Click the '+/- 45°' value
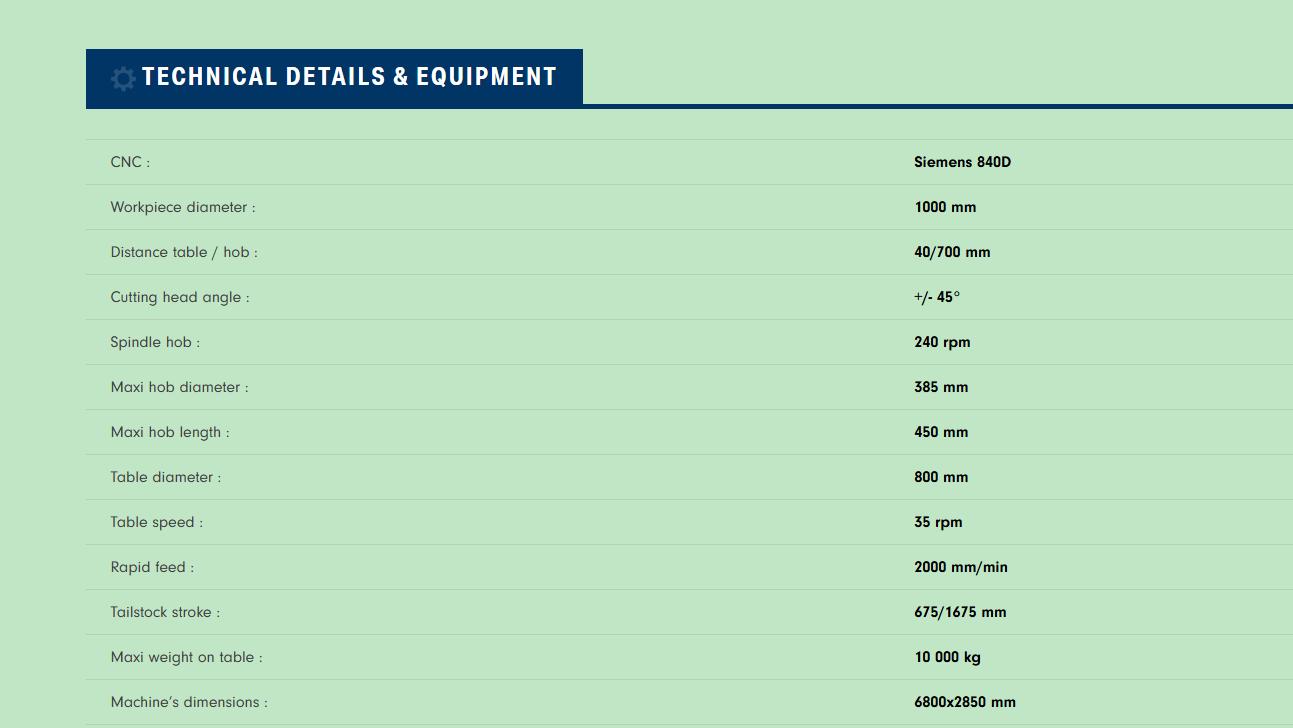1293x728 pixels. click(x=937, y=297)
